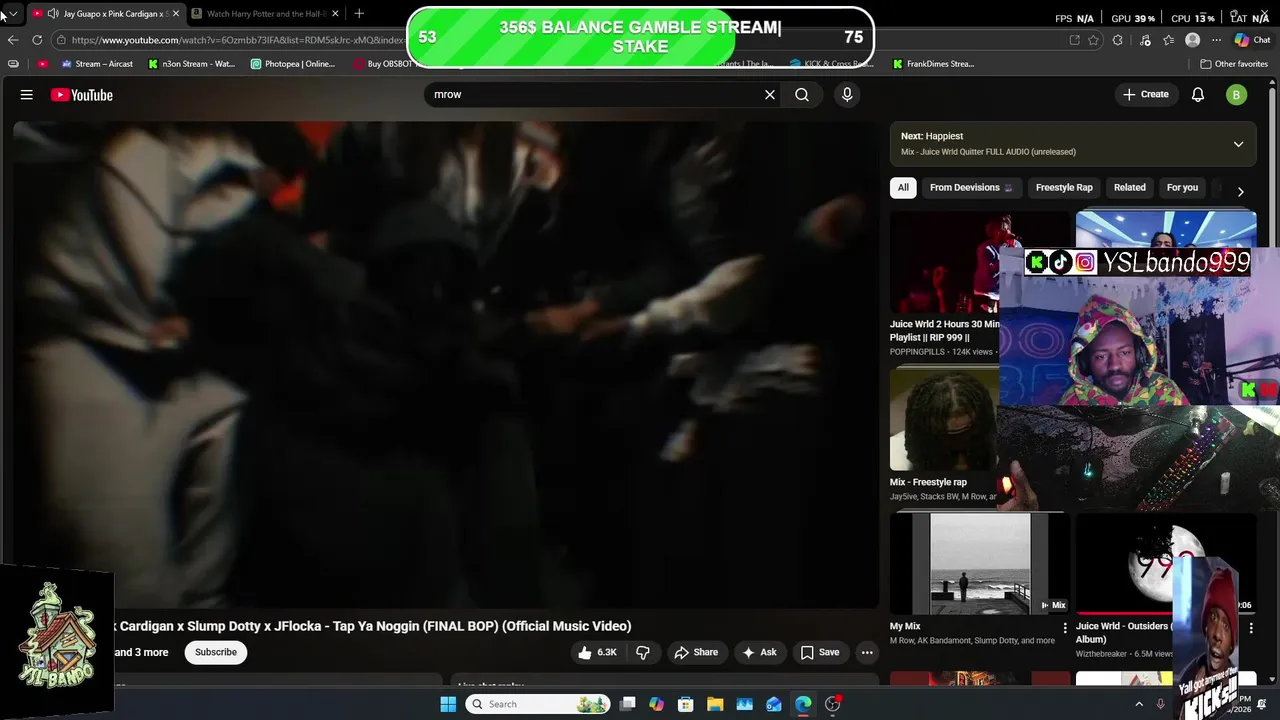The height and width of the screenshot is (720, 1280).
Task: View site information lock icon
Action: 62,40
